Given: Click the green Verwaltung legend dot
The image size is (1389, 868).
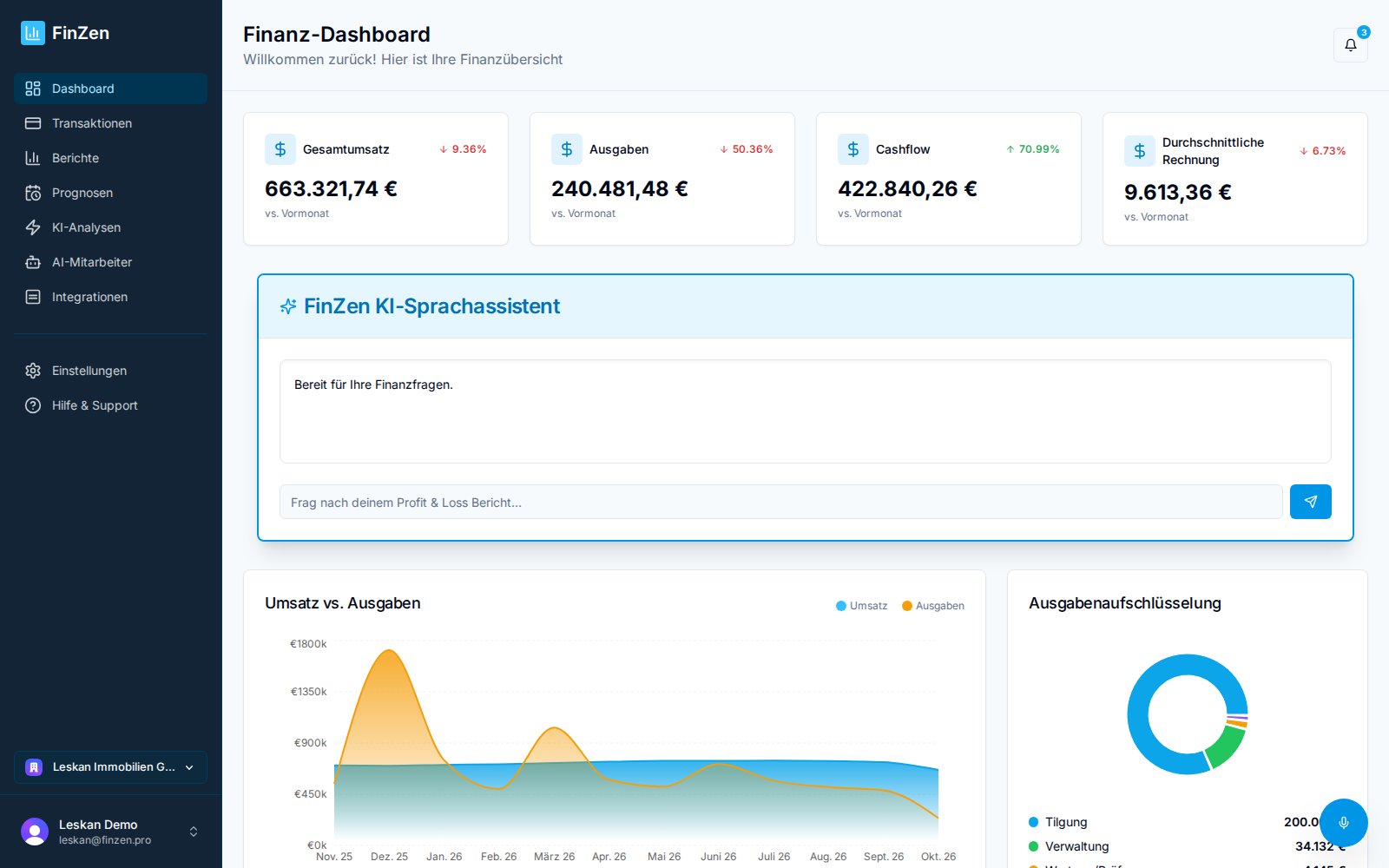Looking at the screenshot, I should 1033,846.
